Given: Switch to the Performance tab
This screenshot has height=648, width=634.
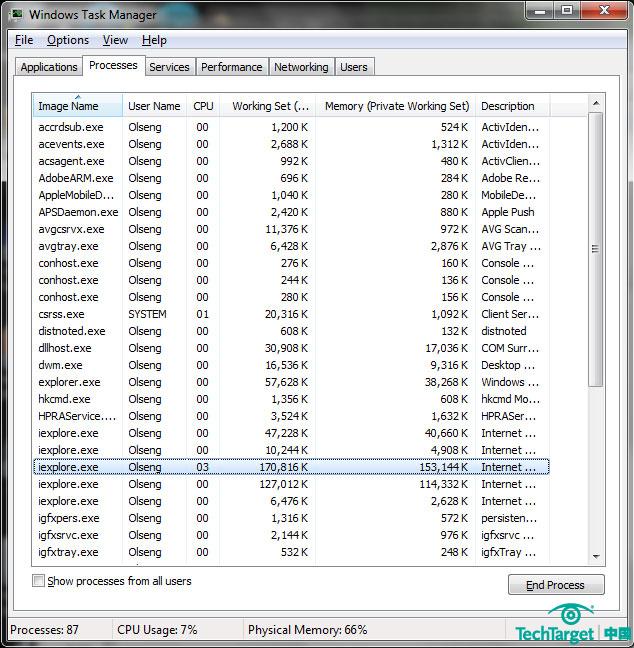Looking at the screenshot, I should (231, 67).
